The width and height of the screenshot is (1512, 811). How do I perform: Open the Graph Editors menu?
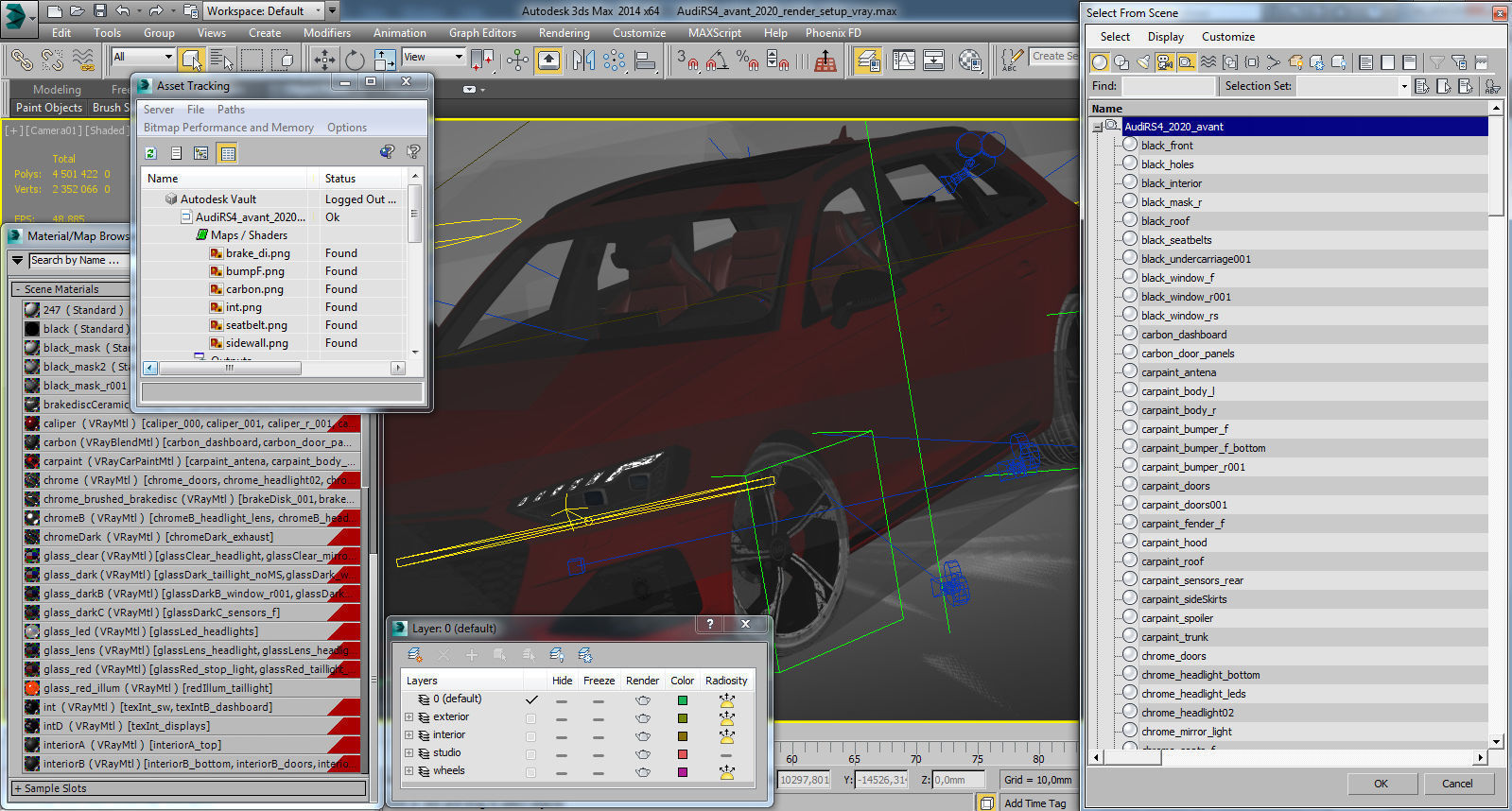coord(482,32)
